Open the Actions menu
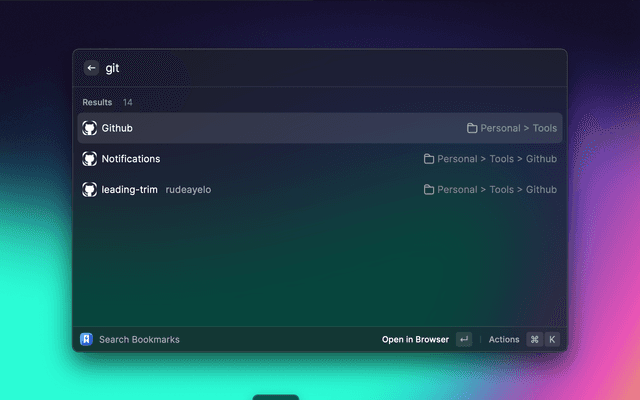 pos(504,339)
